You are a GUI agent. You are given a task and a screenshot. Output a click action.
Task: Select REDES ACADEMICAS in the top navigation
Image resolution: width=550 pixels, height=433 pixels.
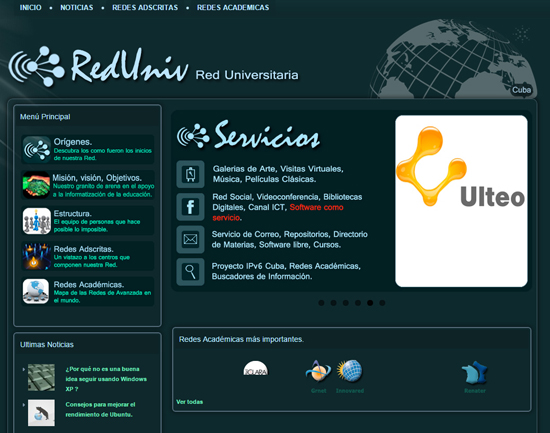click(x=233, y=7)
